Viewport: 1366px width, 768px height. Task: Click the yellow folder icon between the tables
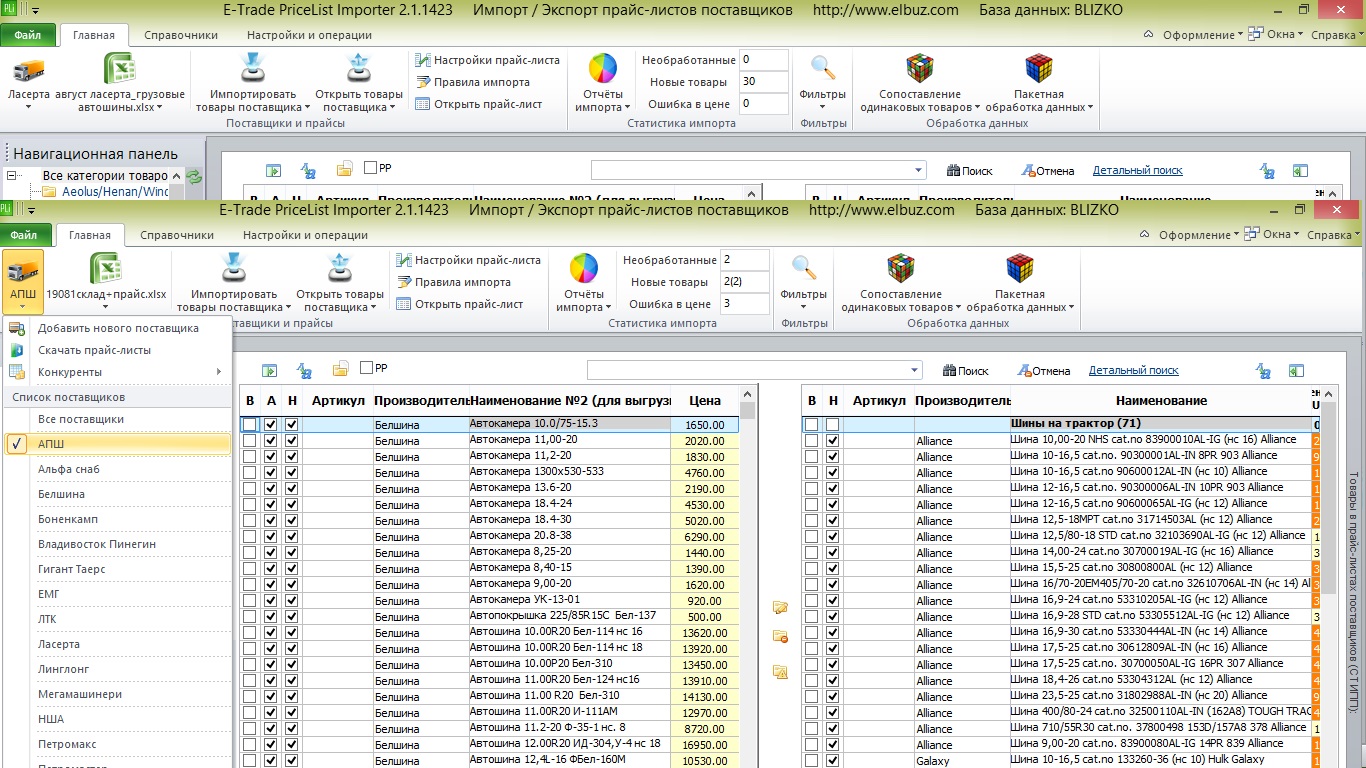780,607
